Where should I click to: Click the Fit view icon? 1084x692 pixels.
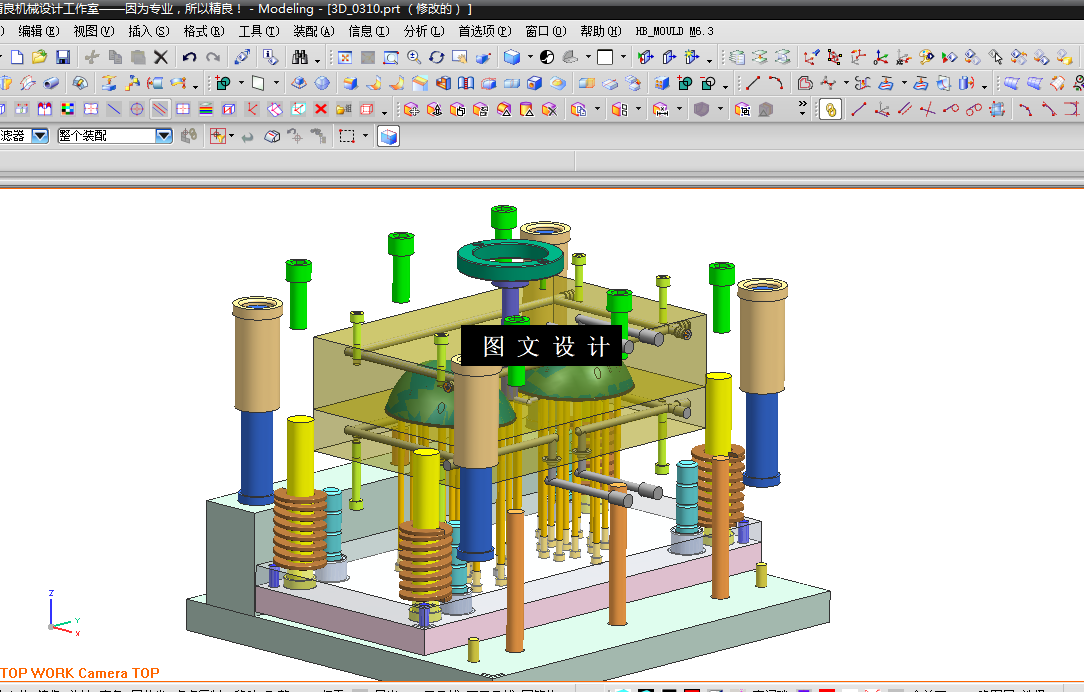[x=344, y=57]
